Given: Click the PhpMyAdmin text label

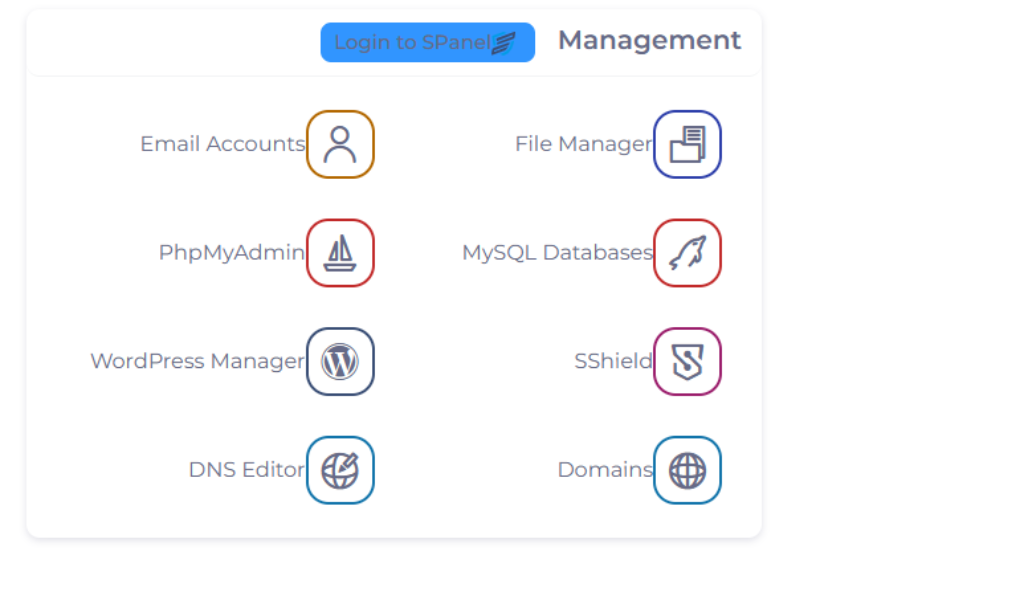Looking at the screenshot, I should click(x=232, y=253).
